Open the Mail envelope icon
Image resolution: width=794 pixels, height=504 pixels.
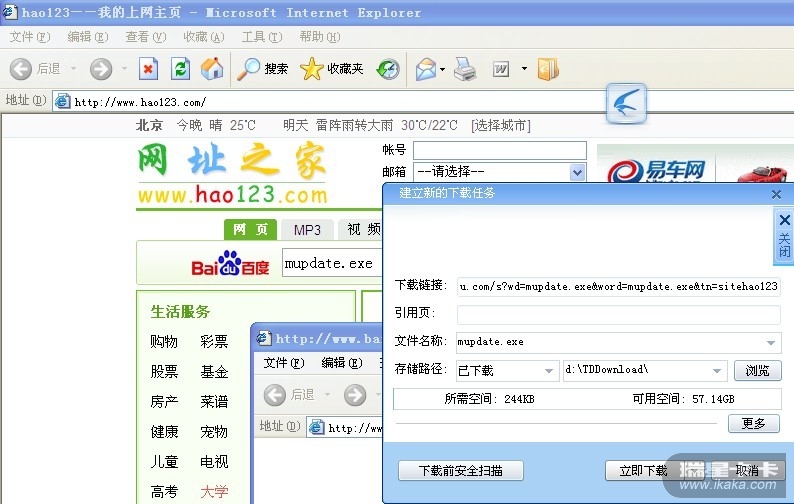tap(426, 69)
